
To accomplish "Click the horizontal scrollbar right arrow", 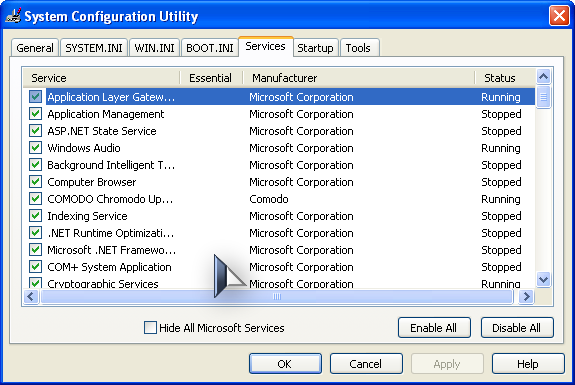I will coord(526,296).
